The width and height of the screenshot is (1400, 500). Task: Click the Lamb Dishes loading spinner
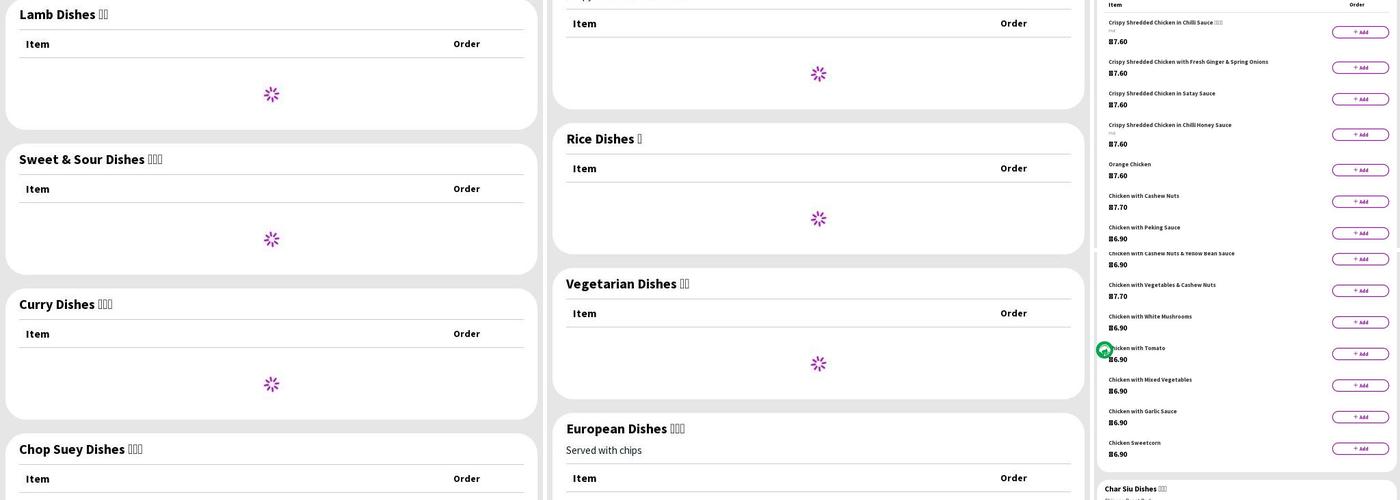point(271,94)
